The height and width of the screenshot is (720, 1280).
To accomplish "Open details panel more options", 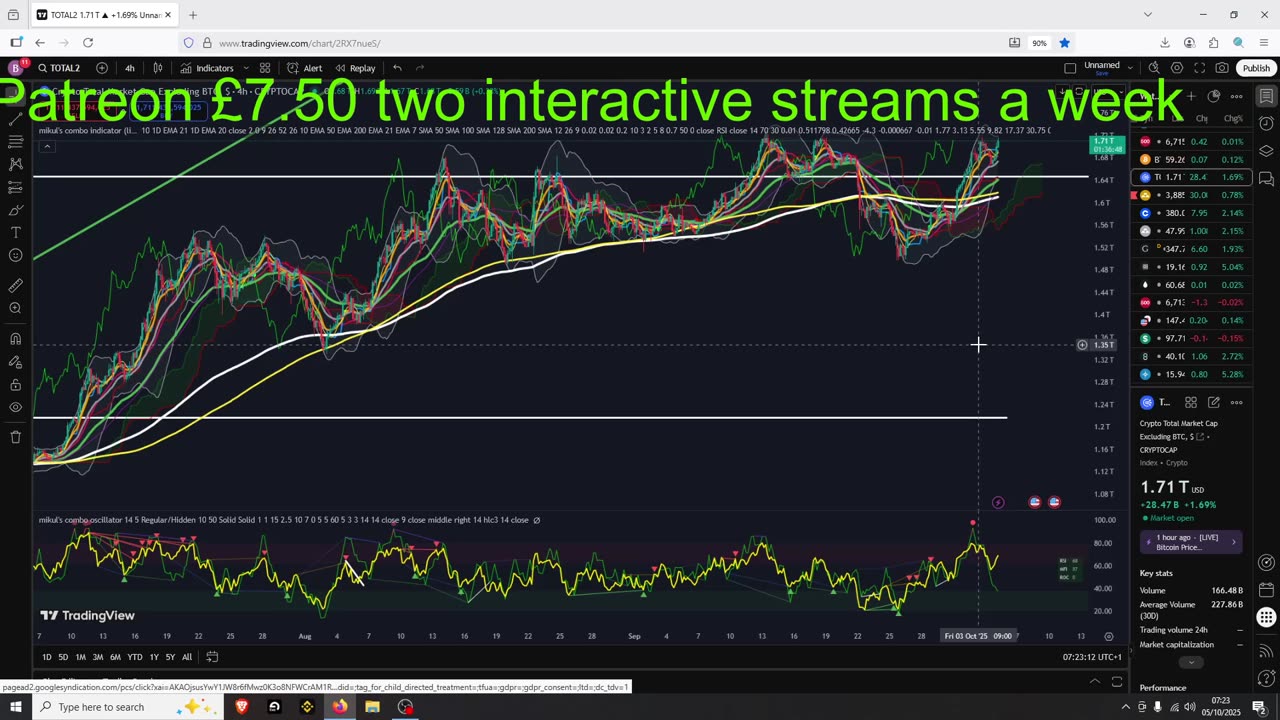I will [1236, 402].
